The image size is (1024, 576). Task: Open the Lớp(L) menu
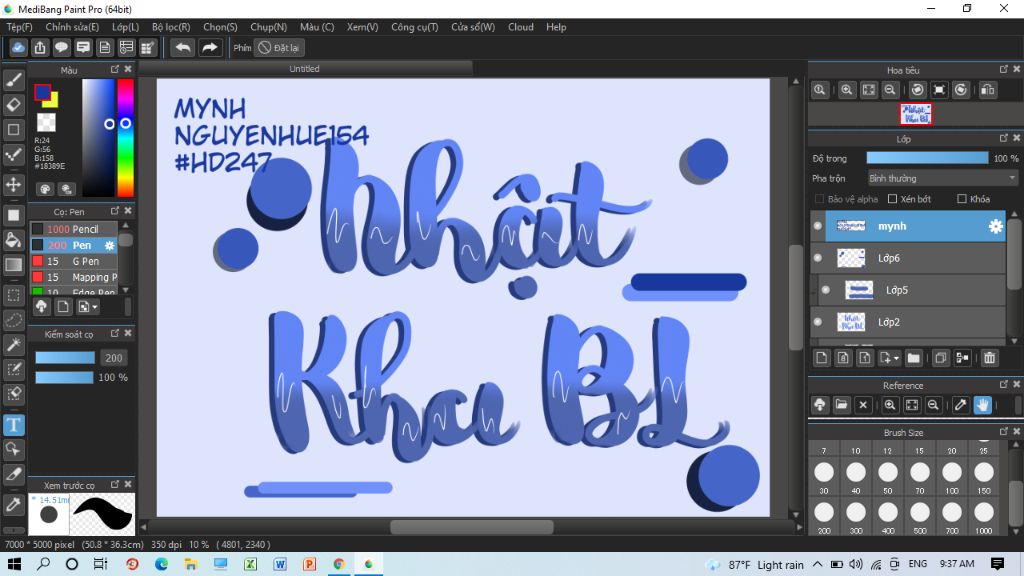(x=125, y=27)
